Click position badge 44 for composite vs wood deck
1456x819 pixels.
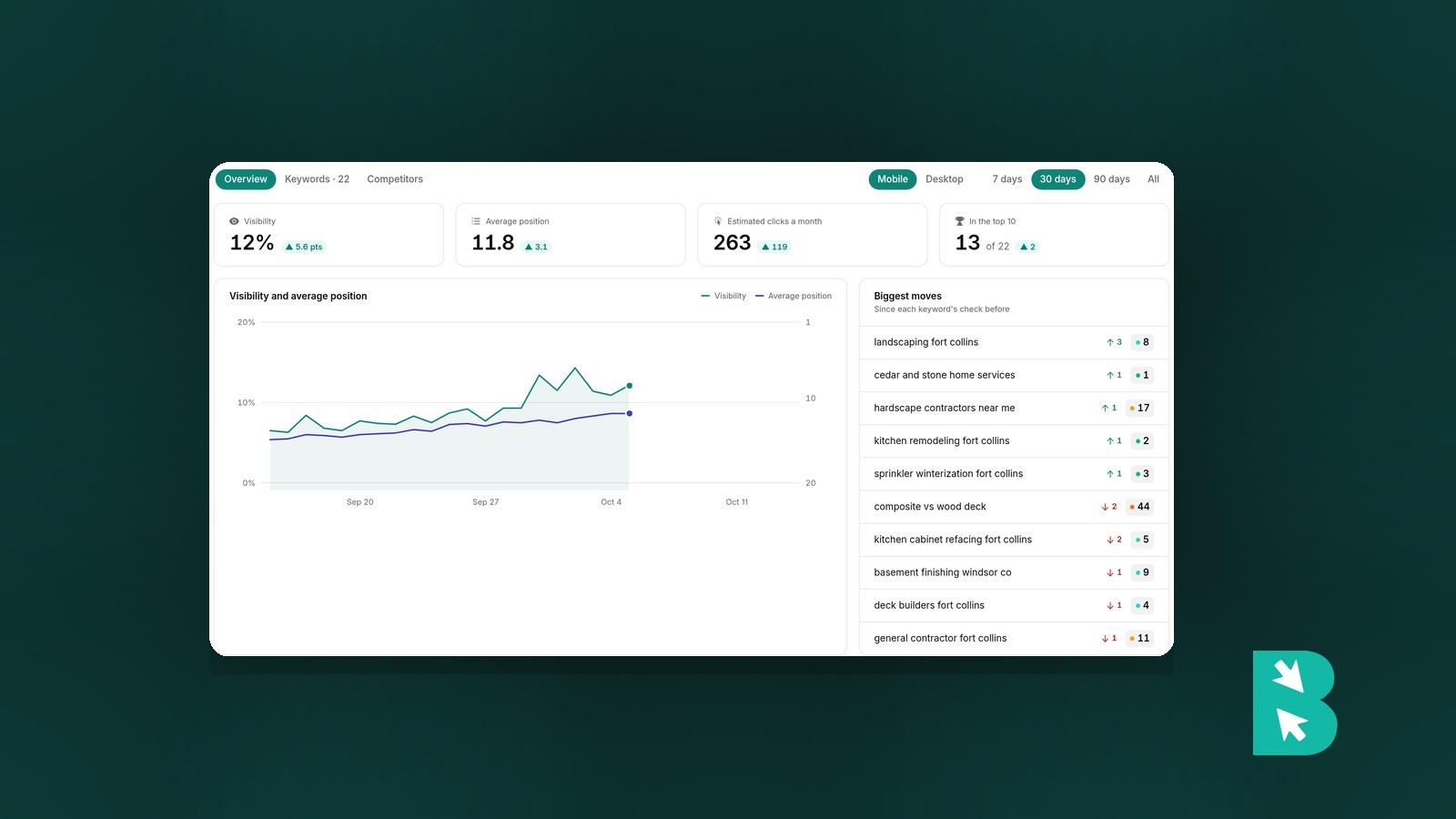[x=1139, y=507]
